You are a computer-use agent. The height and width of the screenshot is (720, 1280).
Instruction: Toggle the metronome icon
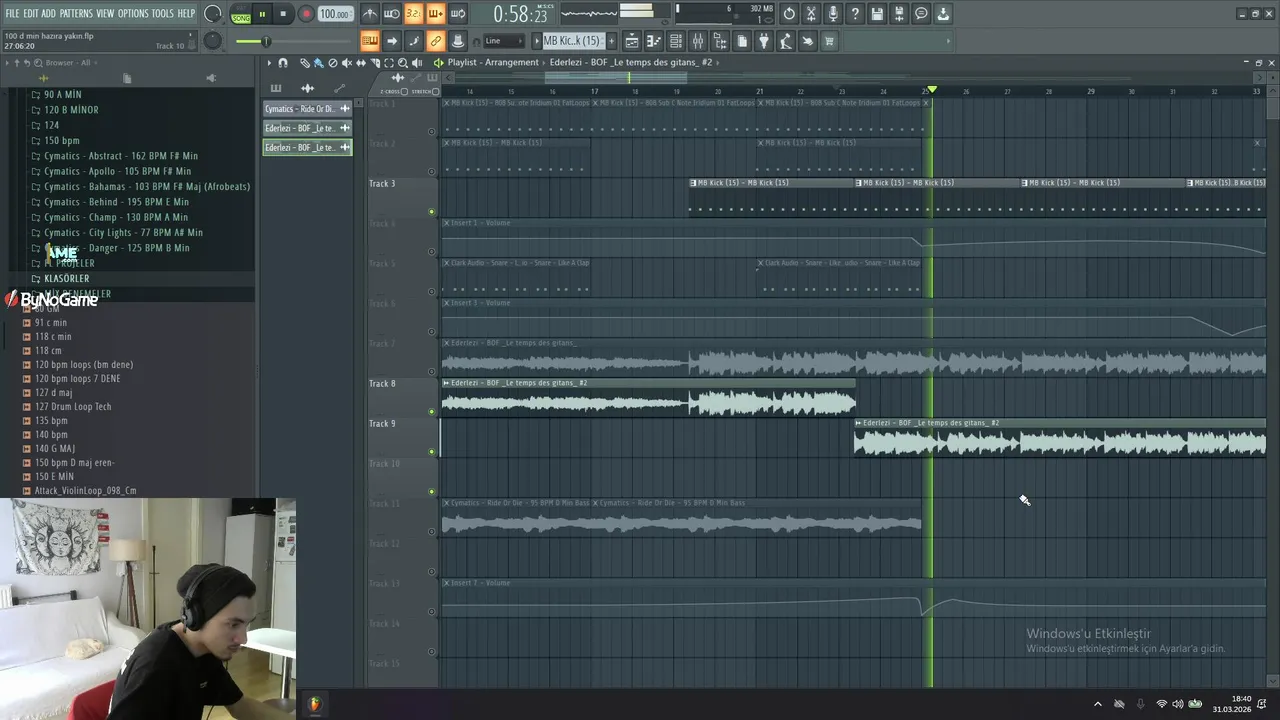click(x=370, y=14)
